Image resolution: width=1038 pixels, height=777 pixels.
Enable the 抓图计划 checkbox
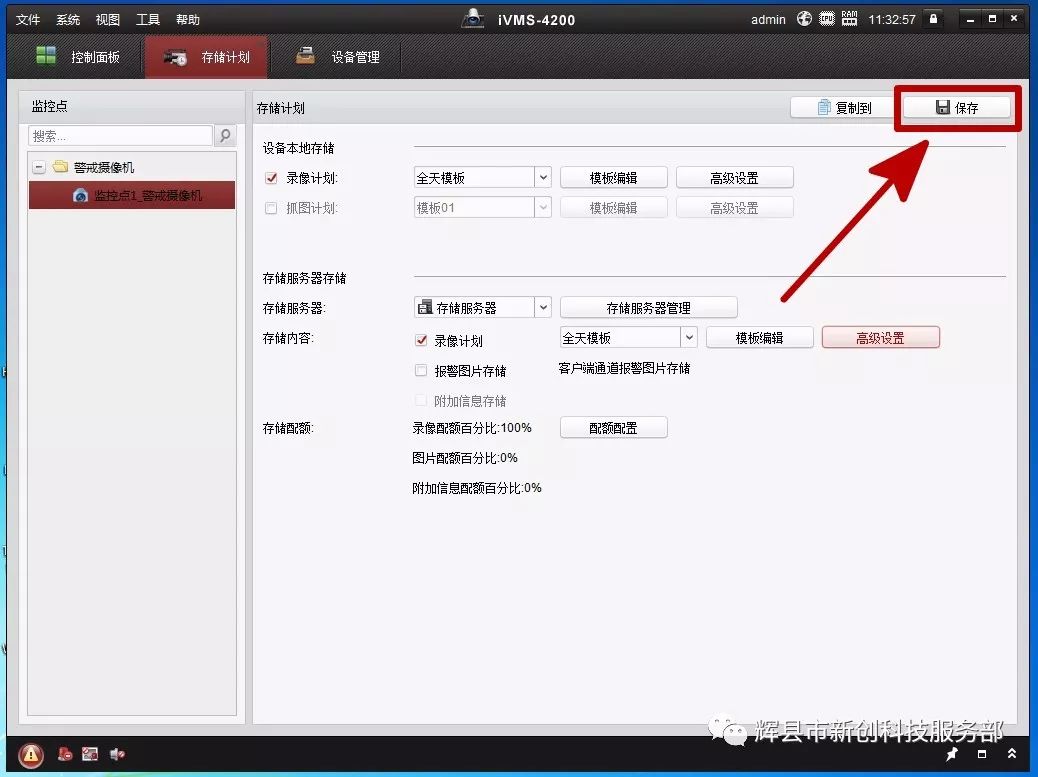click(271, 208)
